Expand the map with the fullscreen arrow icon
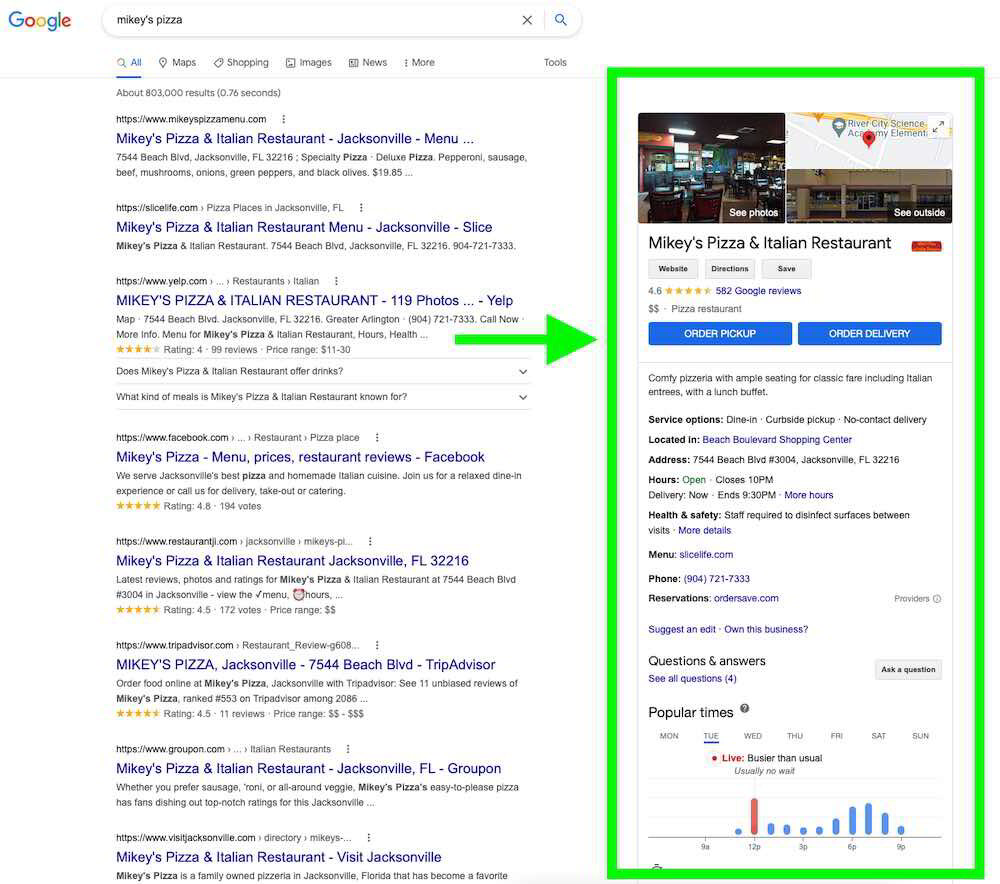 [x=938, y=126]
